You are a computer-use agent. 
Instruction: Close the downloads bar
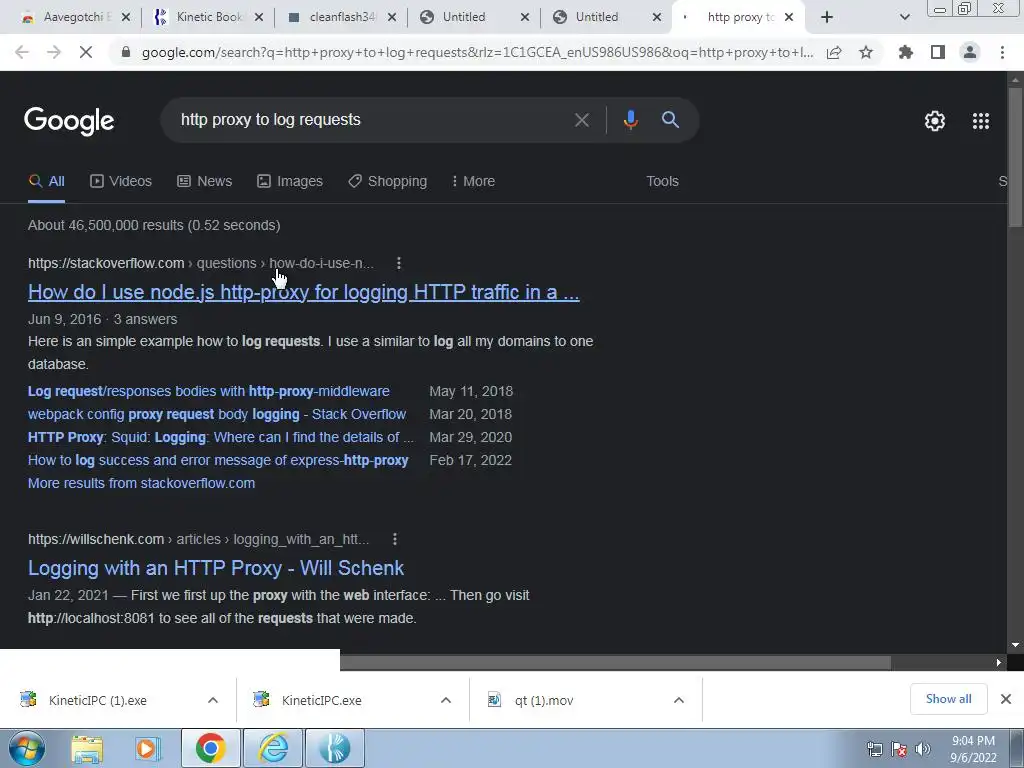(1006, 699)
